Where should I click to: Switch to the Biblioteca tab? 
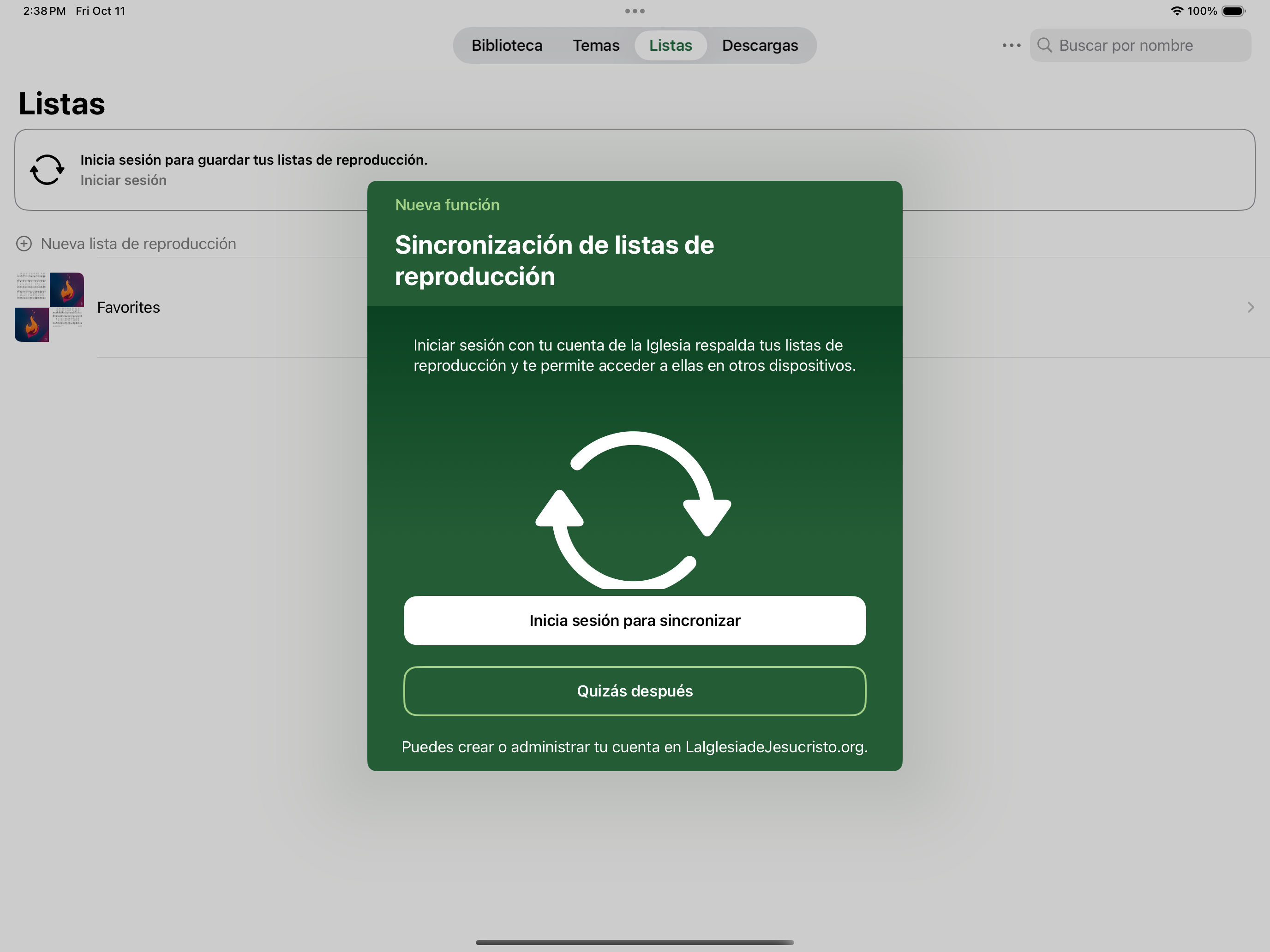click(x=506, y=45)
